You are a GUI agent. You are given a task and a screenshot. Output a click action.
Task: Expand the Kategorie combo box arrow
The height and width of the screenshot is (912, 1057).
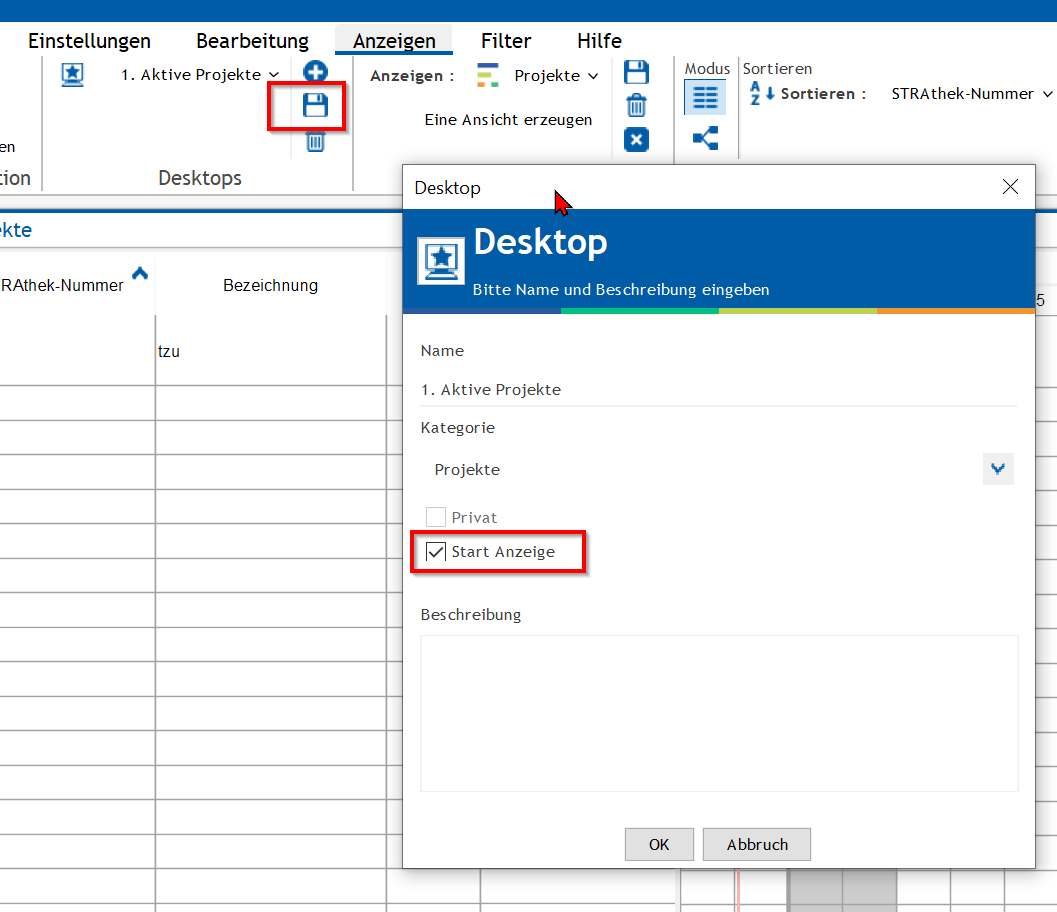point(998,468)
